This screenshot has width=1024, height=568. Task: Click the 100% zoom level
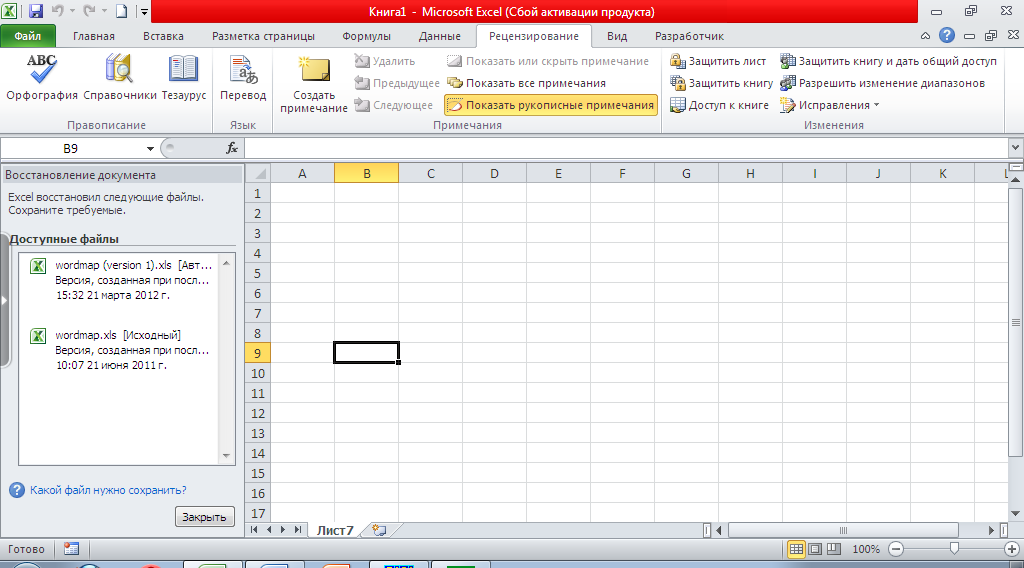(x=866, y=550)
